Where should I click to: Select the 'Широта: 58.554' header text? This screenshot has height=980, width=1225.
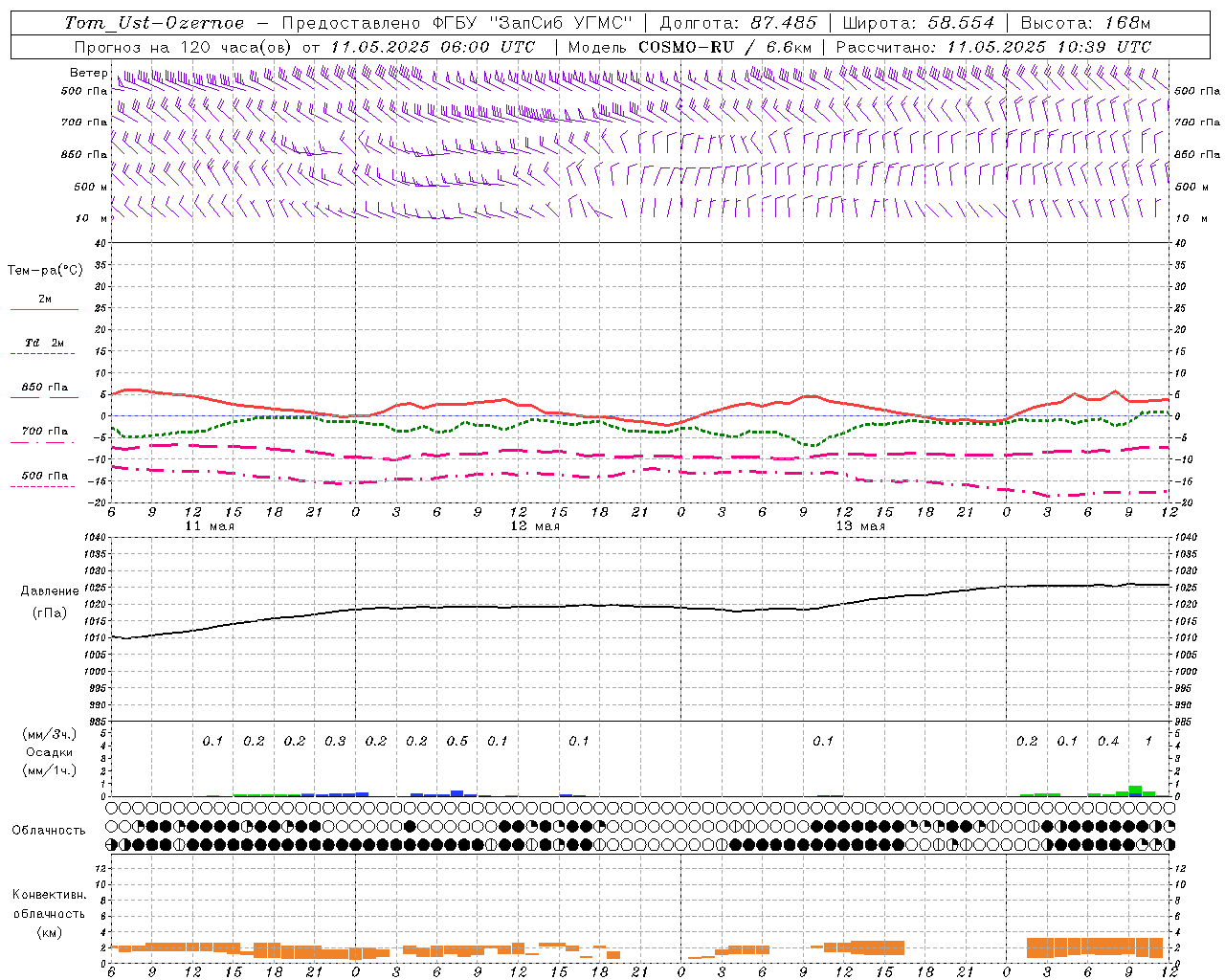[919, 23]
